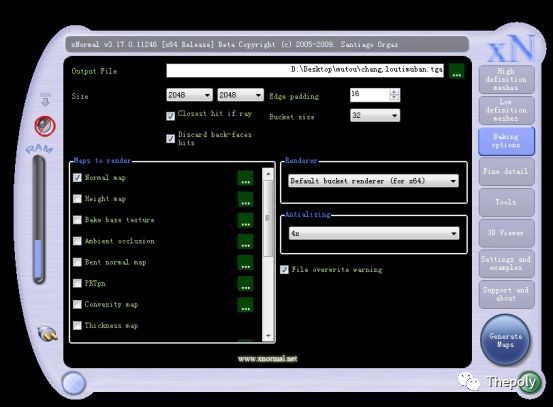Enable Ambient occlusion checkbox

77,241
